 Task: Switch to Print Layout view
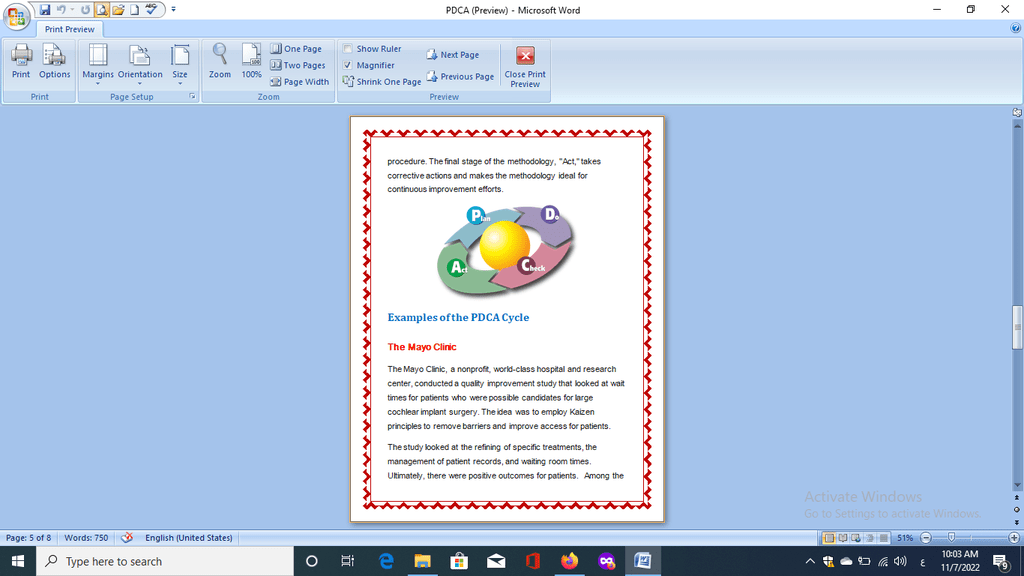point(829,538)
